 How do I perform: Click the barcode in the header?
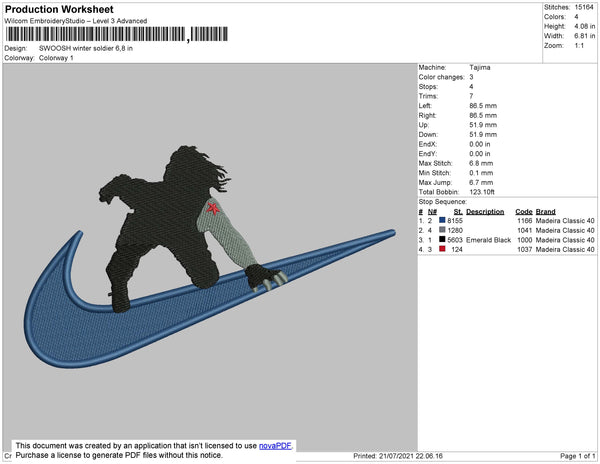117,34
